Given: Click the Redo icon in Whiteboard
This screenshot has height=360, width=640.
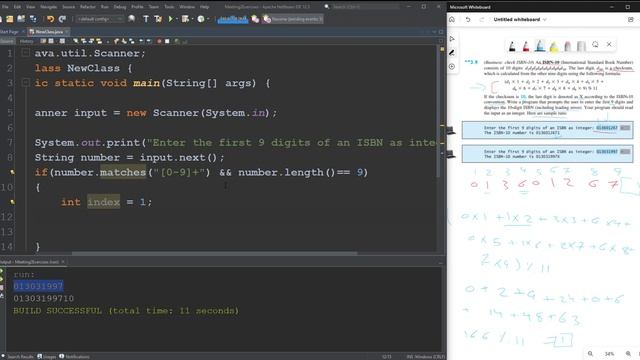Looking at the screenshot, I should pos(482,19).
